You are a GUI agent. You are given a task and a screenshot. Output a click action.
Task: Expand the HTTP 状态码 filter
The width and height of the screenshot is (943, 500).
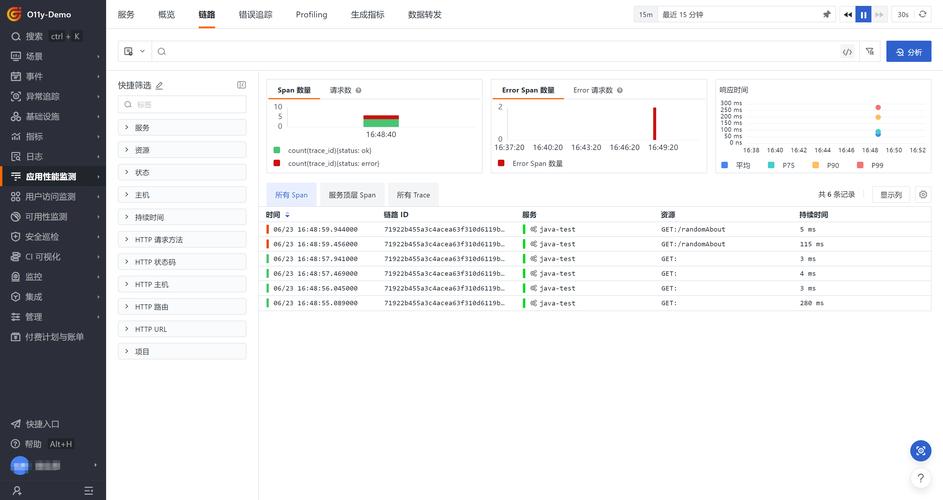[182, 262]
